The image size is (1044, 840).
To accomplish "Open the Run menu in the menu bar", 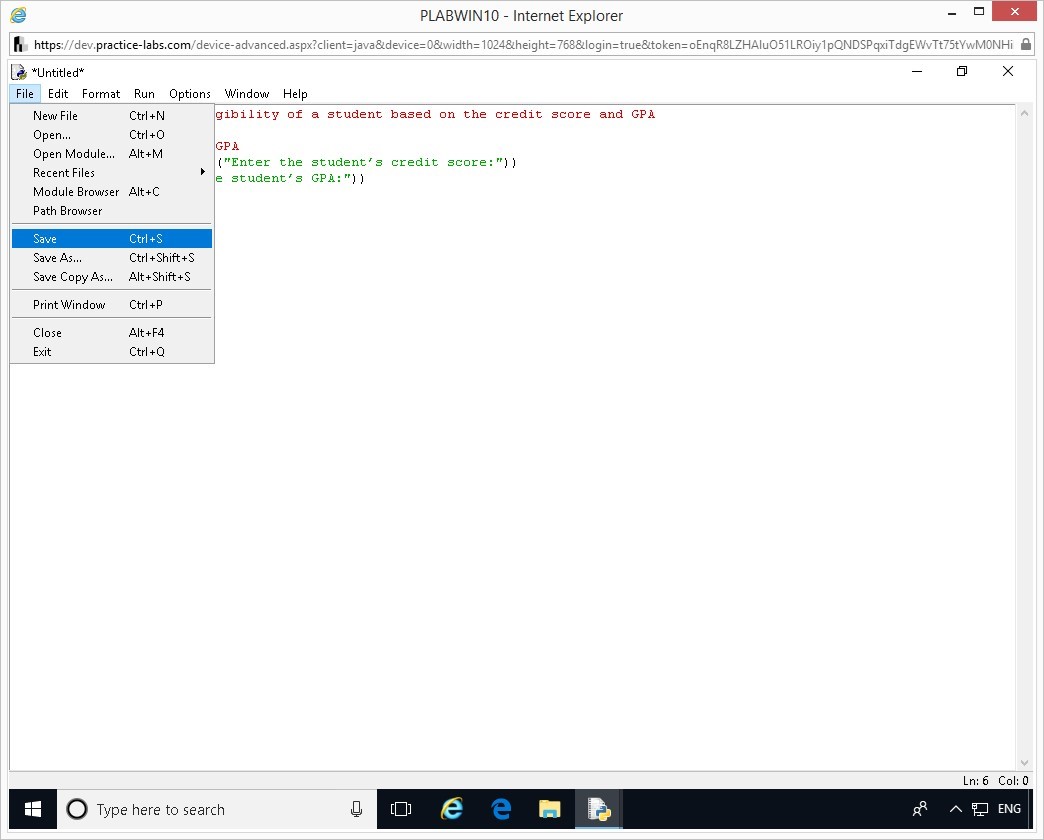I will pyautogui.click(x=144, y=94).
